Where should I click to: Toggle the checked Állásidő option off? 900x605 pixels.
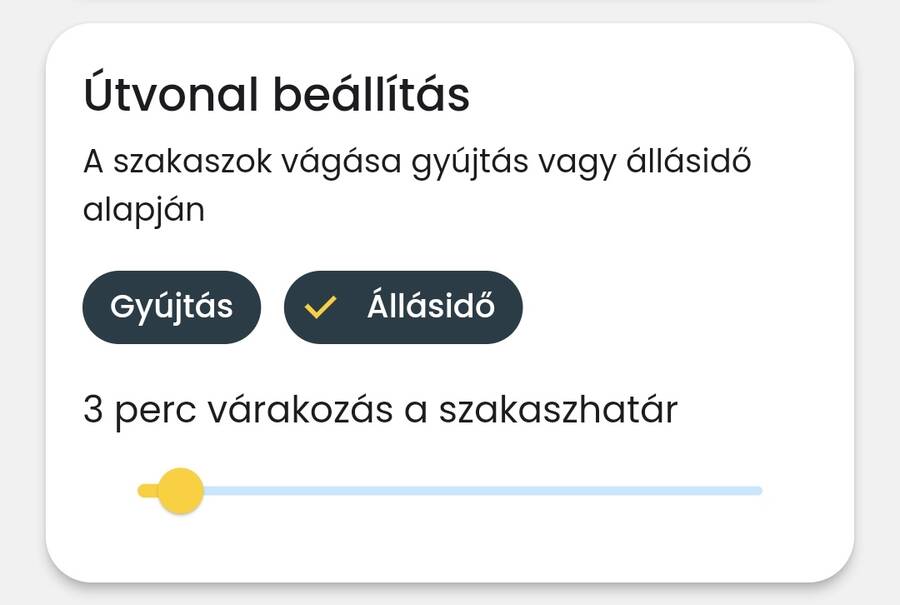403,307
